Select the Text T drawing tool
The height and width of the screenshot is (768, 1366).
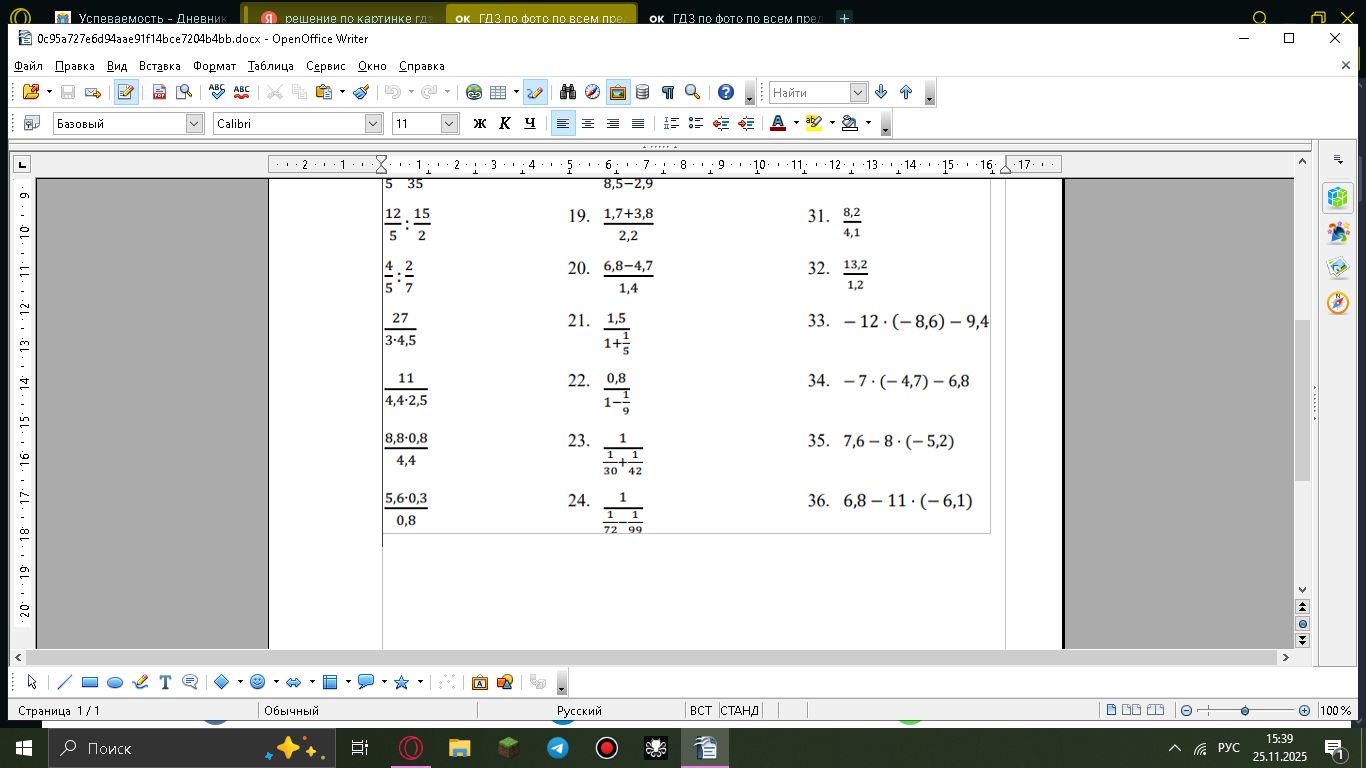tap(165, 682)
